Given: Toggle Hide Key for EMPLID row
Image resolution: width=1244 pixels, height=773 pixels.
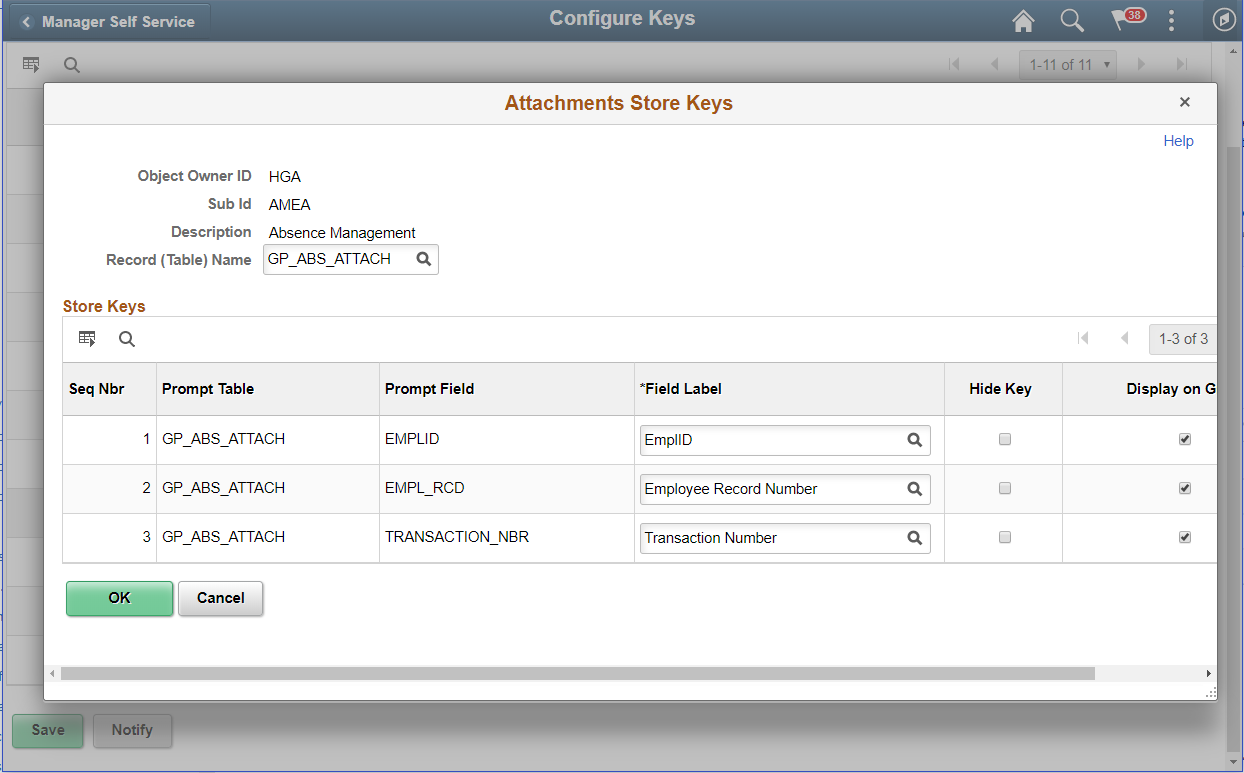Looking at the screenshot, I should pyautogui.click(x=1005, y=439).
